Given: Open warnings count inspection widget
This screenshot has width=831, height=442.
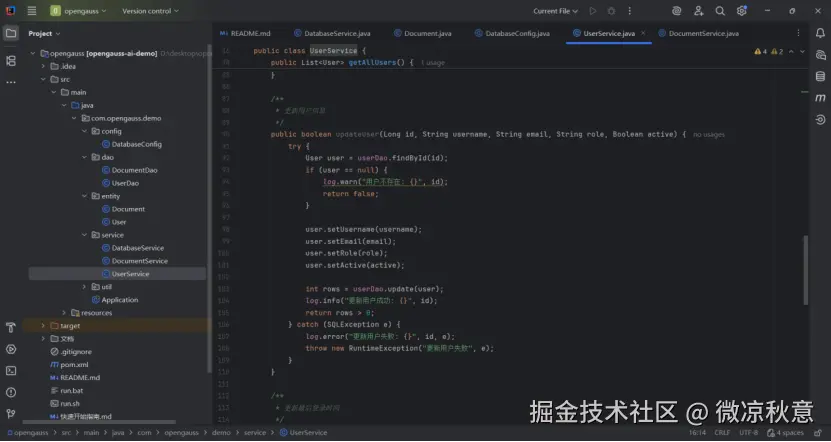Looking at the screenshot, I should [x=769, y=51].
